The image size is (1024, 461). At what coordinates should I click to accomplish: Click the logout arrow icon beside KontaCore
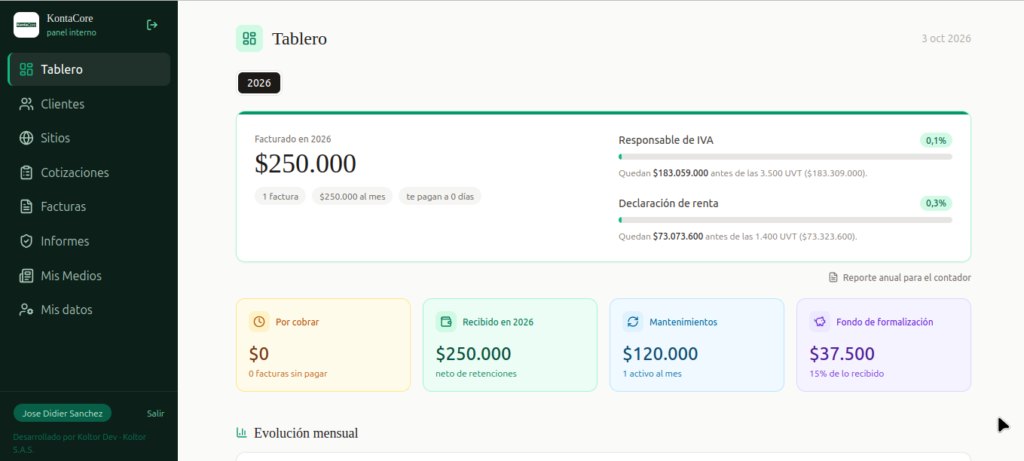152,25
